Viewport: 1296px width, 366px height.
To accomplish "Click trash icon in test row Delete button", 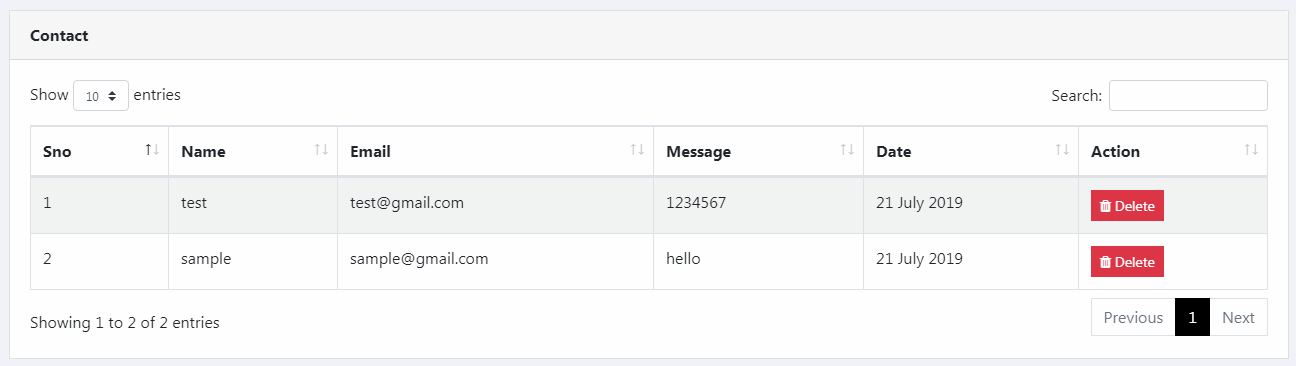I will [1105, 206].
